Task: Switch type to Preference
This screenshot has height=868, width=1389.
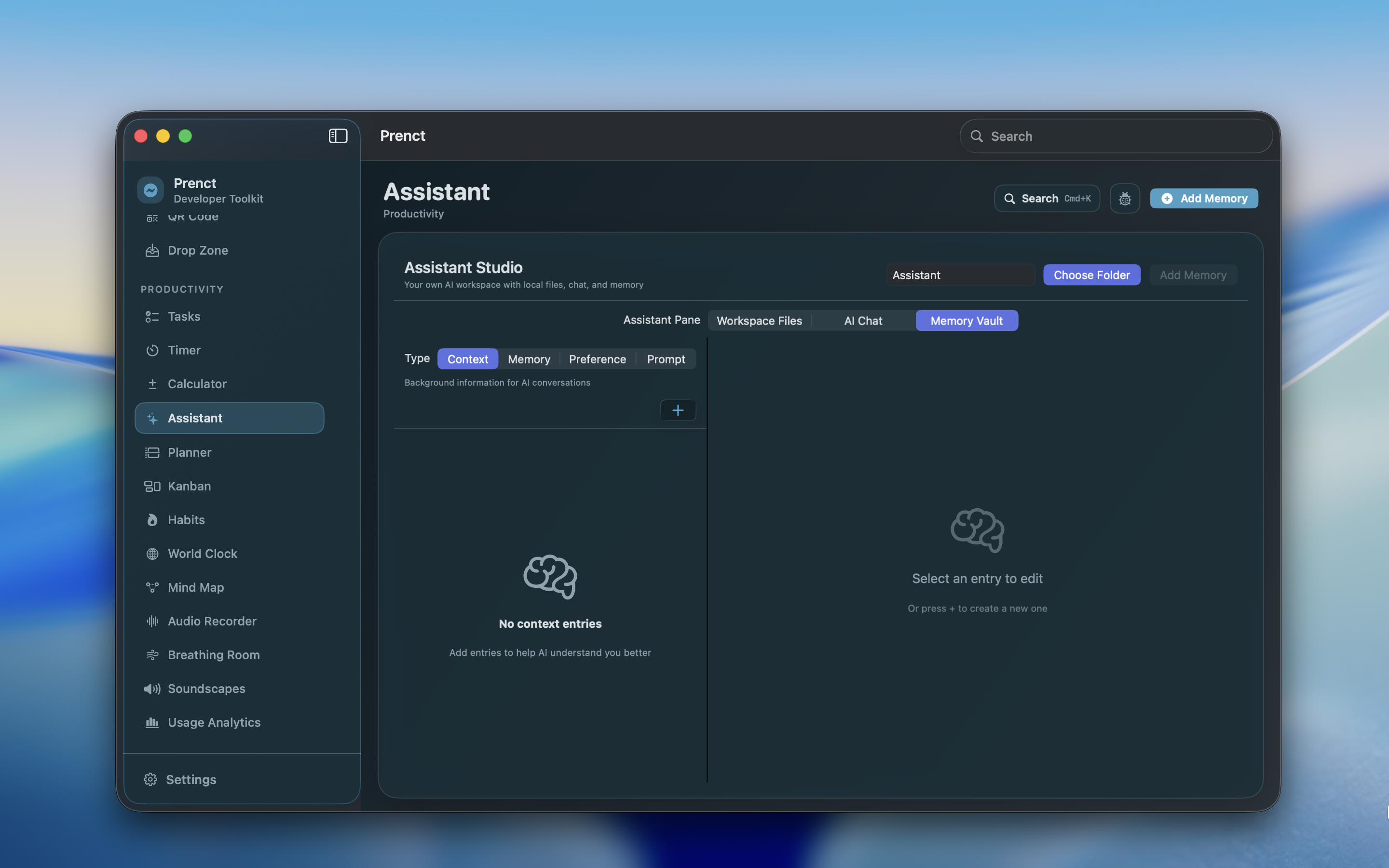Action: coord(598,359)
